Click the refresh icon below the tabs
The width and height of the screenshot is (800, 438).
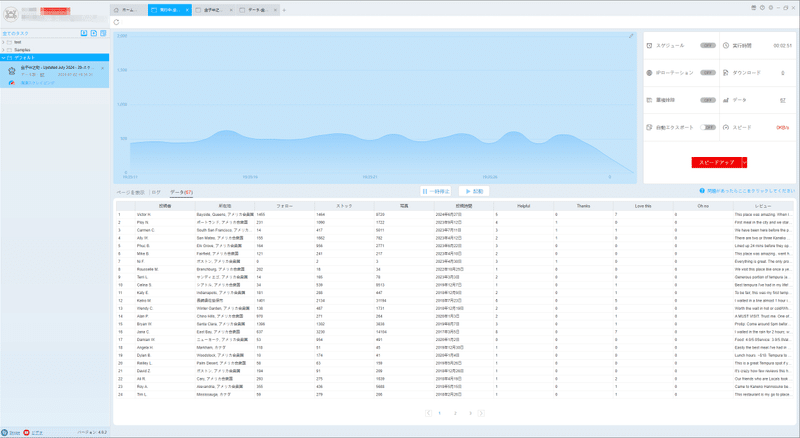[x=116, y=22]
